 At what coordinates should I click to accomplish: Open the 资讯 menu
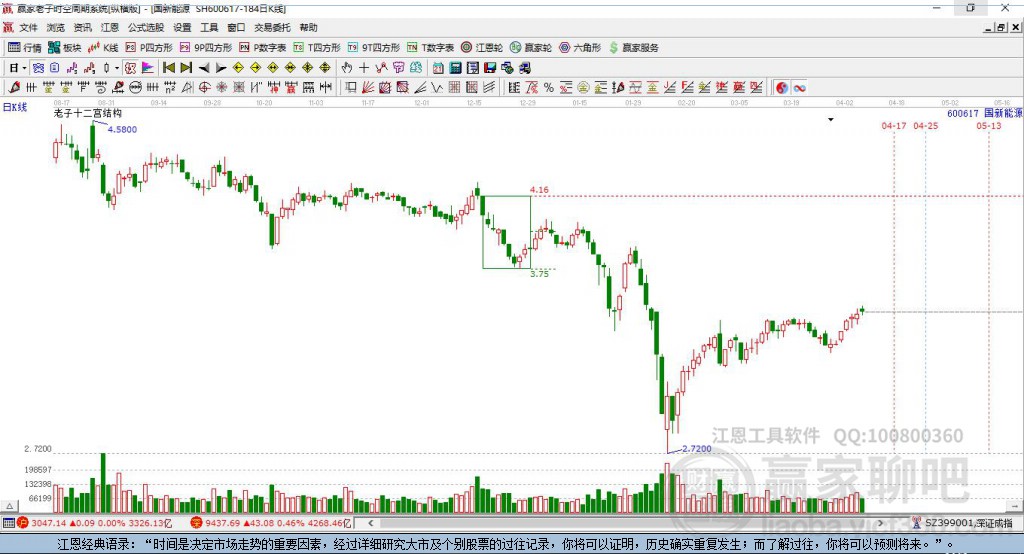tap(82, 27)
